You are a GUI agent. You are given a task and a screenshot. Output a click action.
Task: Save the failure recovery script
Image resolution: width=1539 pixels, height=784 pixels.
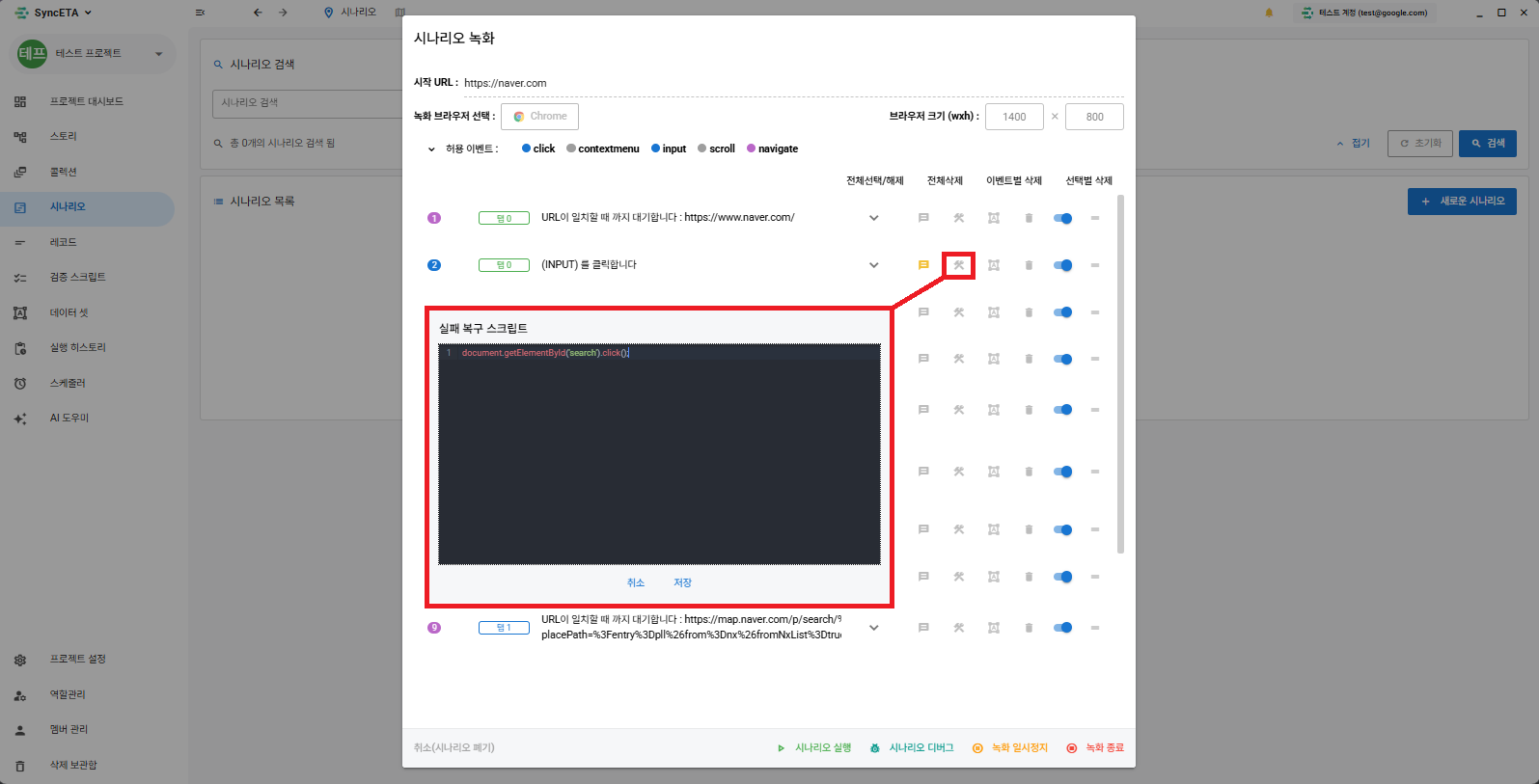click(682, 582)
